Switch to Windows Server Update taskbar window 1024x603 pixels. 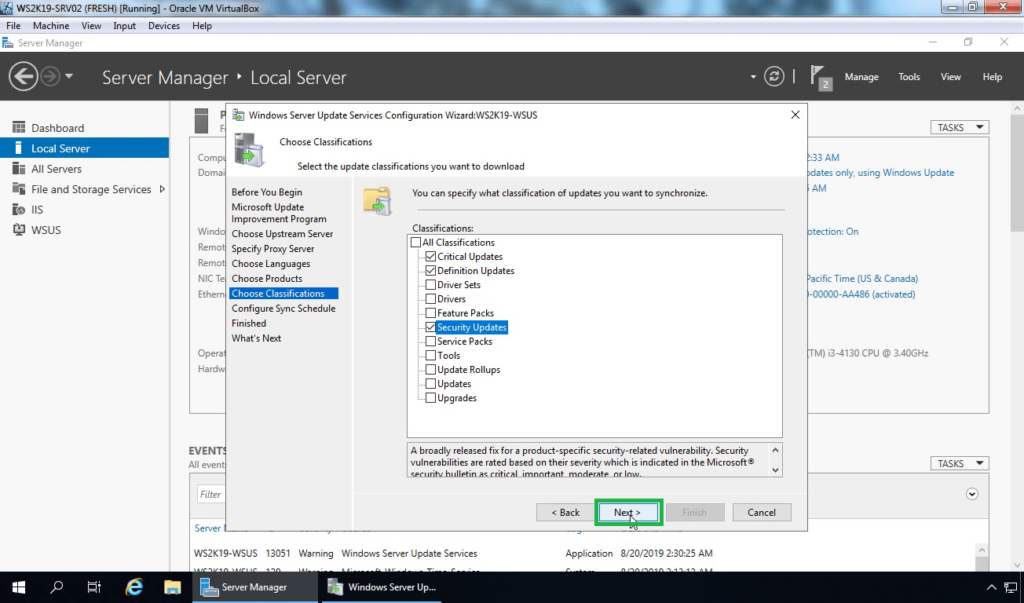(x=383, y=587)
